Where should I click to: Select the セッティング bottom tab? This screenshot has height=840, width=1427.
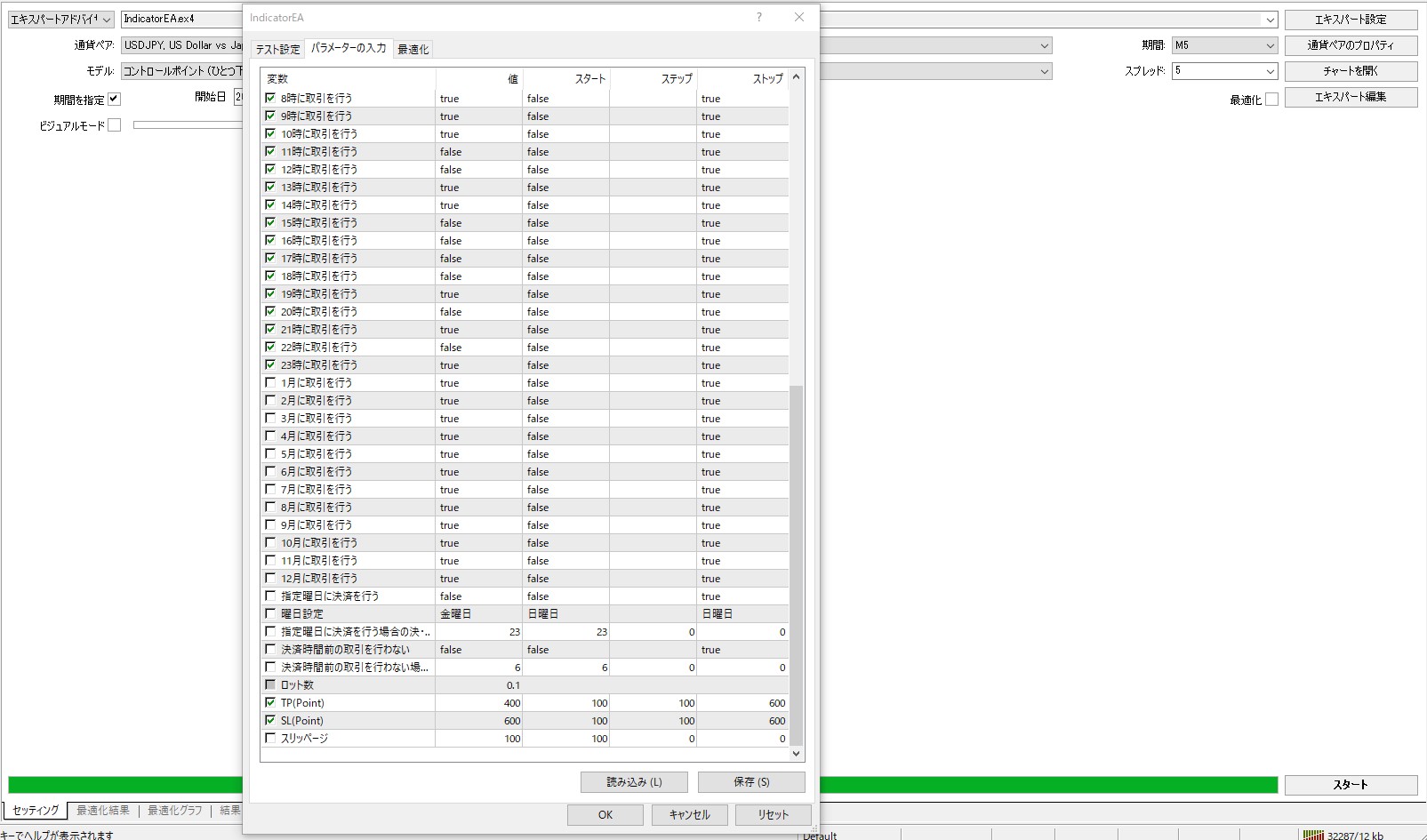tap(36, 811)
